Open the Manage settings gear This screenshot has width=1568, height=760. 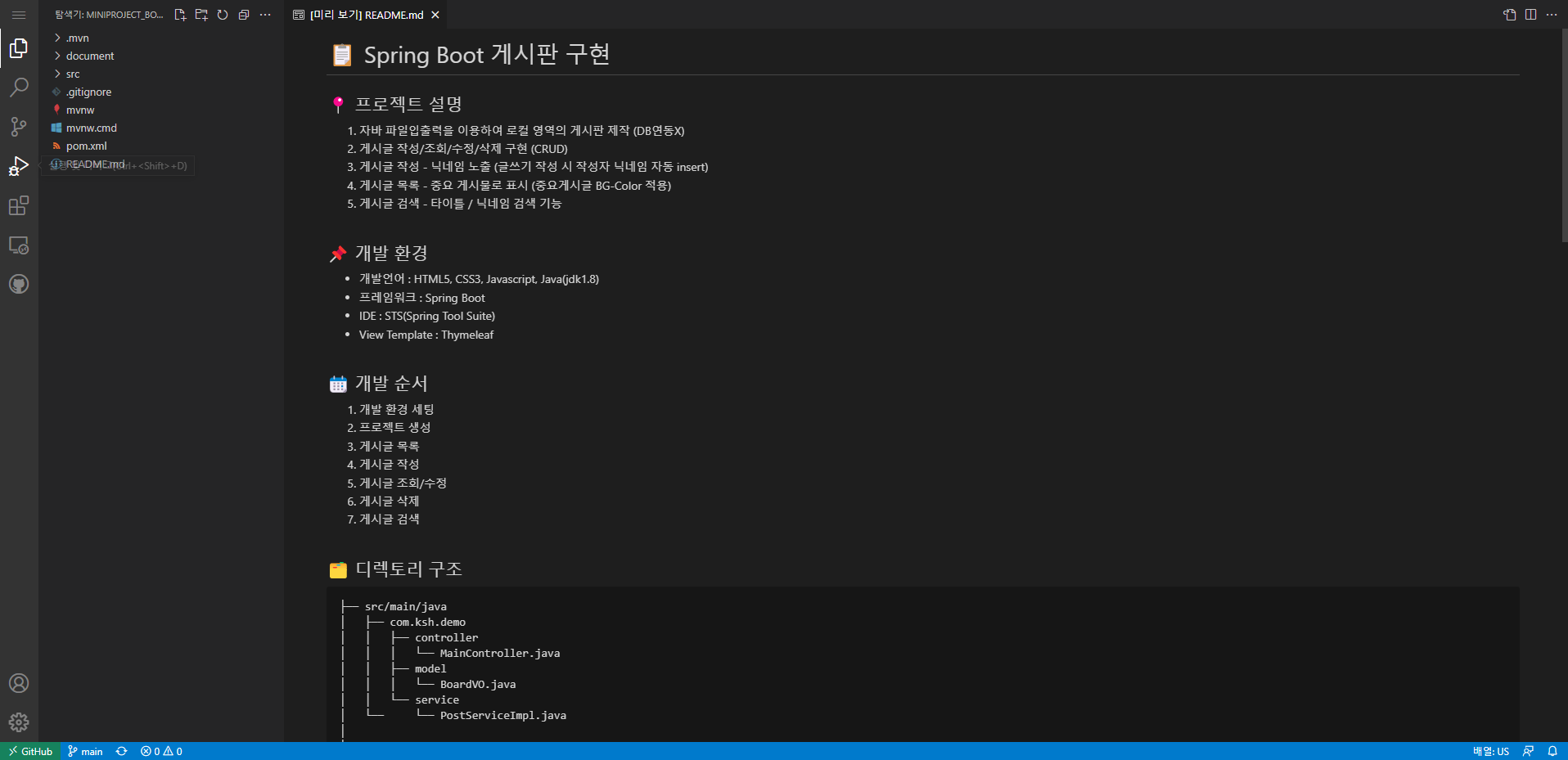(x=19, y=722)
